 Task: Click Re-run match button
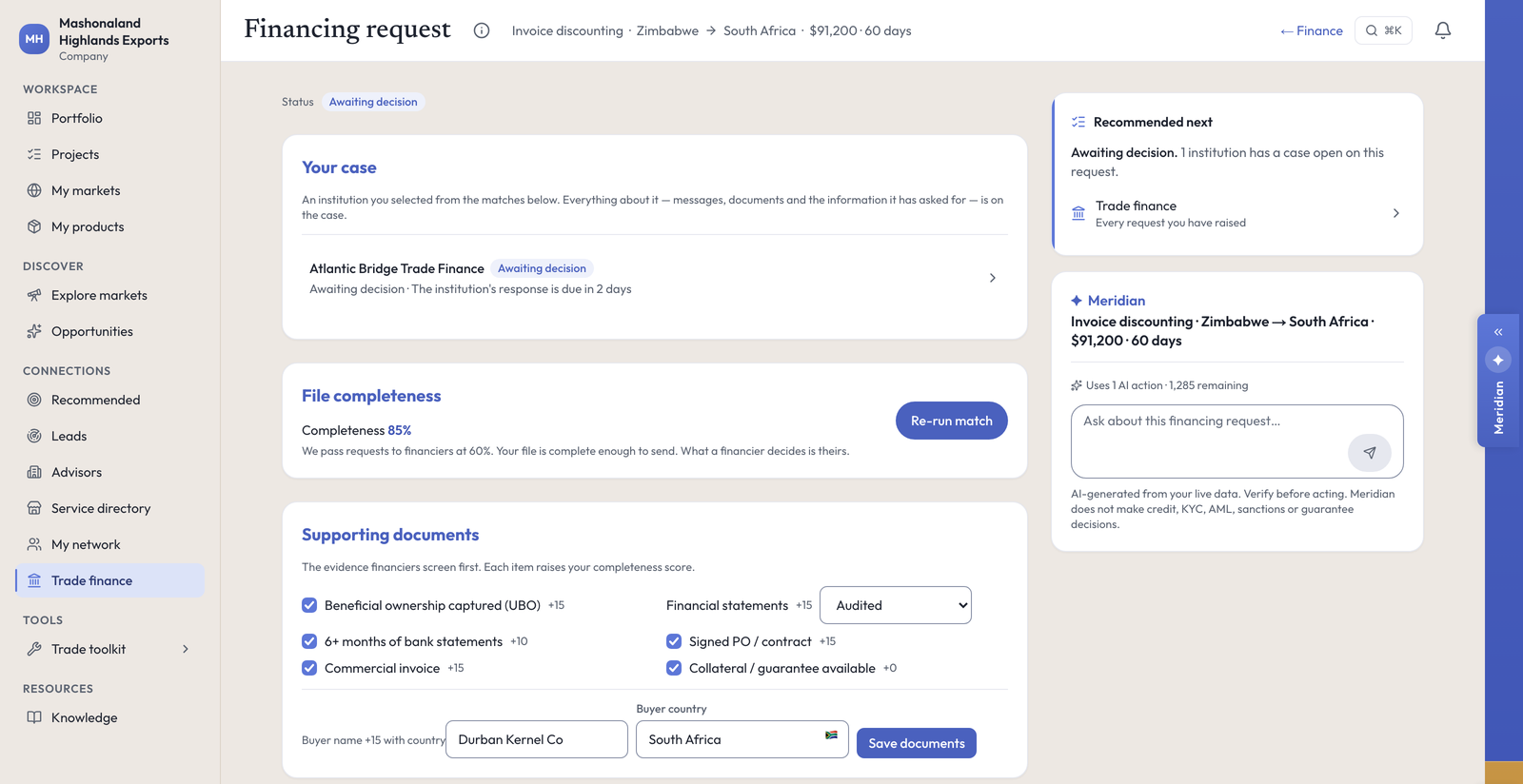tap(952, 421)
